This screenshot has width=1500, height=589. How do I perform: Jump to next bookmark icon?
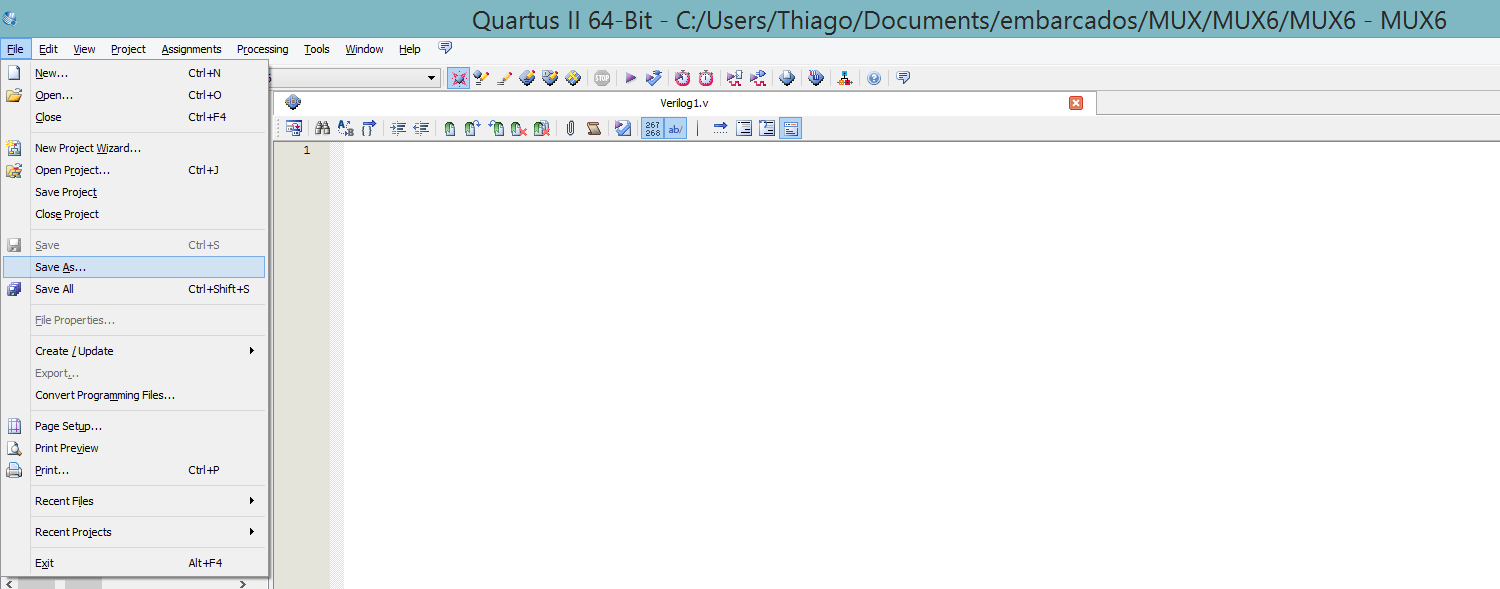tap(472, 128)
